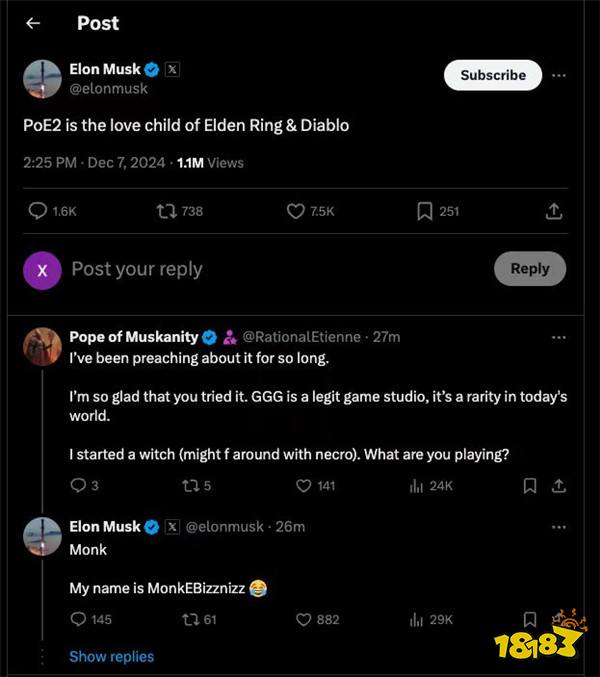The image size is (600, 677).
Task: Bookmark the main post with 251 bookmarks
Action: (x=438, y=211)
